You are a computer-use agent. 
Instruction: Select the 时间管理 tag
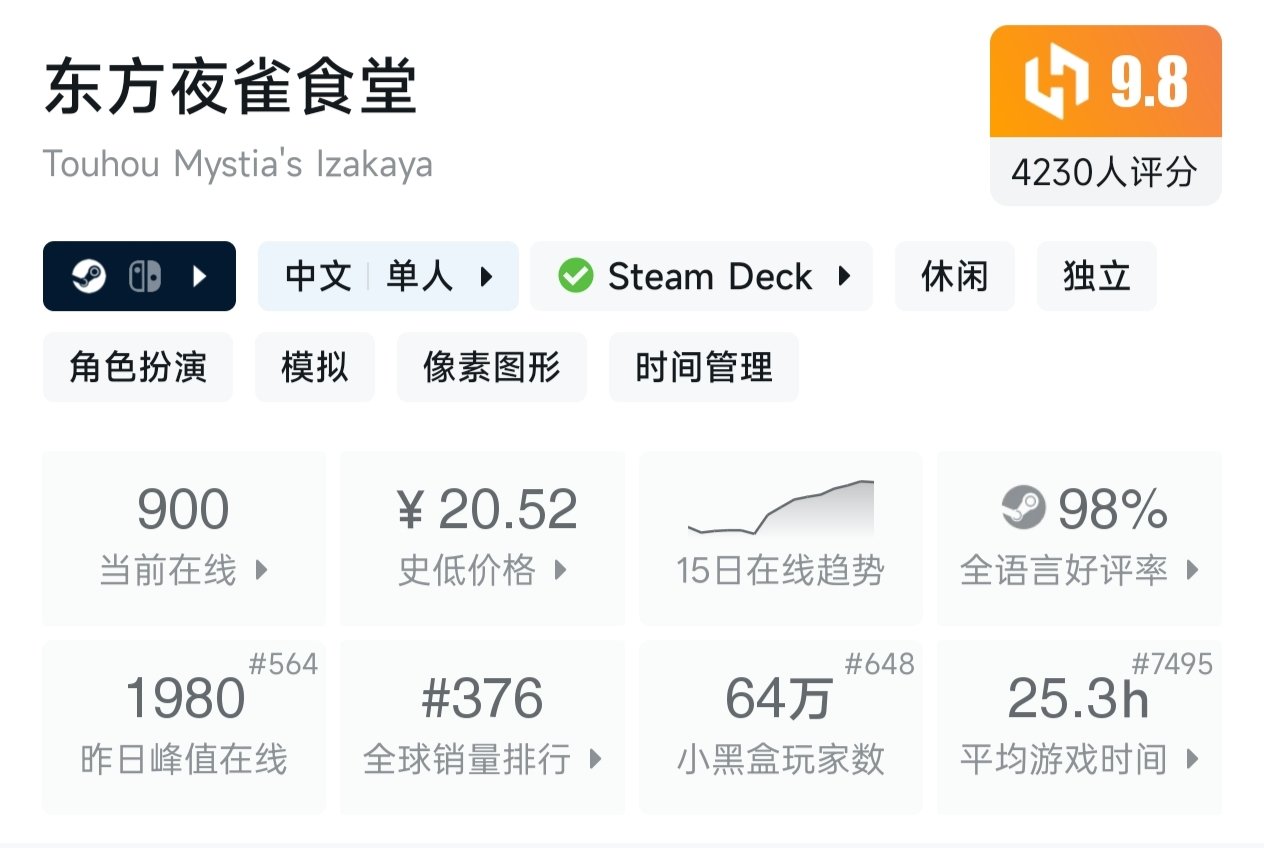coord(702,367)
